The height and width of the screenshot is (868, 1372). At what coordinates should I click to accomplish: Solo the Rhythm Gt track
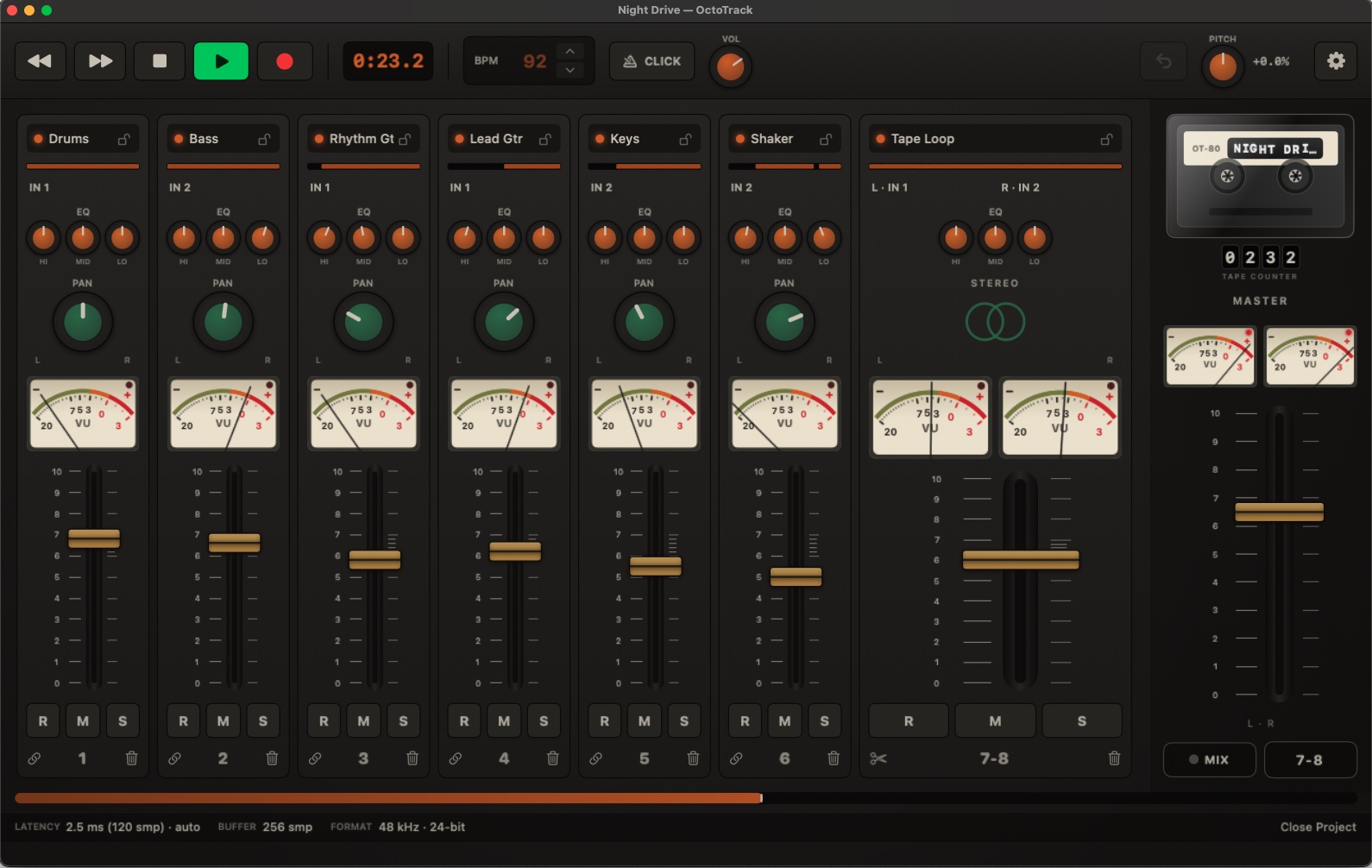click(x=403, y=720)
